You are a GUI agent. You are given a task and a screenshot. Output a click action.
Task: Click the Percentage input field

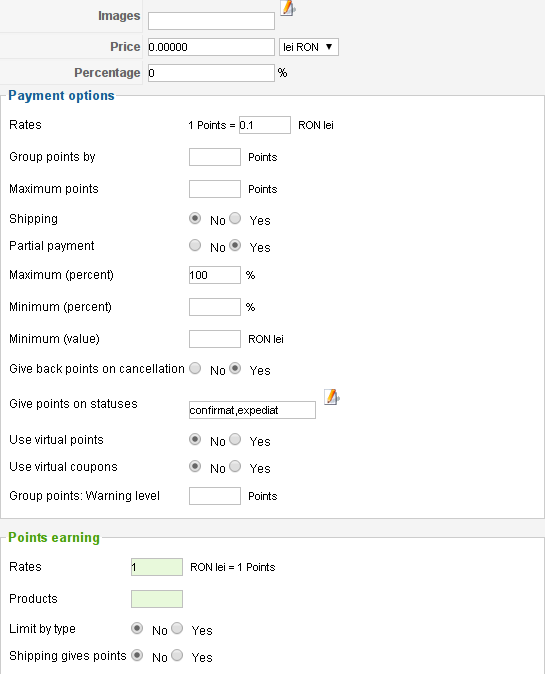tap(211, 73)
